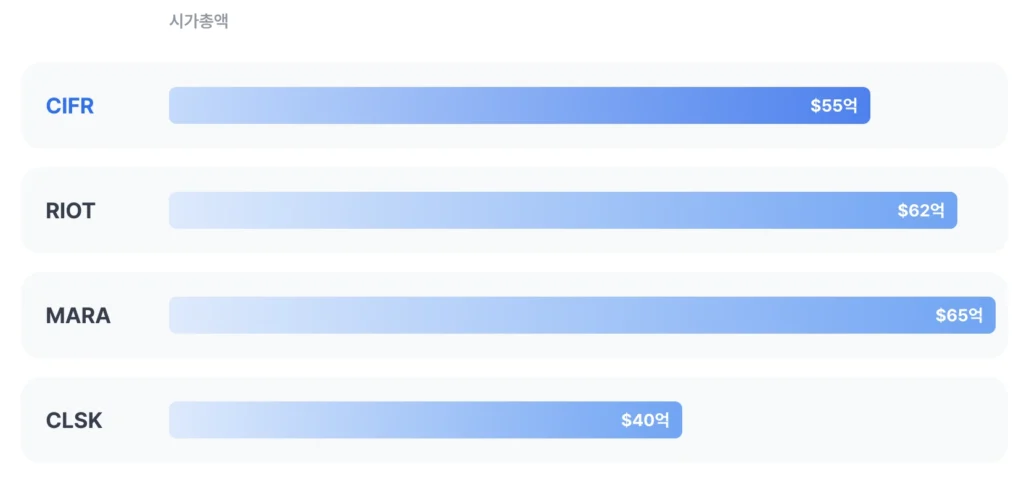Image resolution: width=1024 pixels, height=481 pixels.
Task: Click empty card space right of the RIOT bar
Action: 980,211
